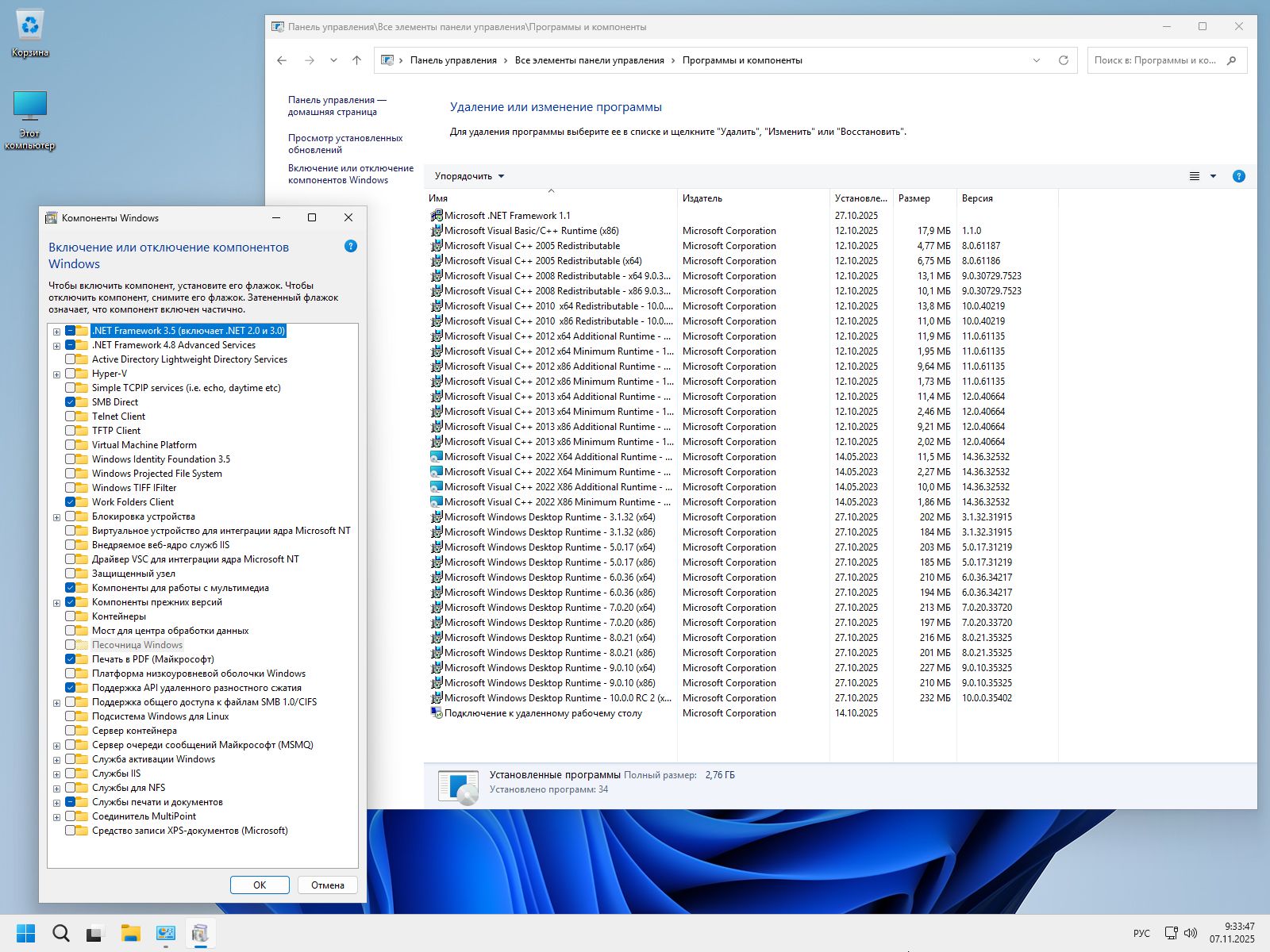Enable Telnet Client checkbox
The width and height of the screenshot is (1270, 952).
71,416
